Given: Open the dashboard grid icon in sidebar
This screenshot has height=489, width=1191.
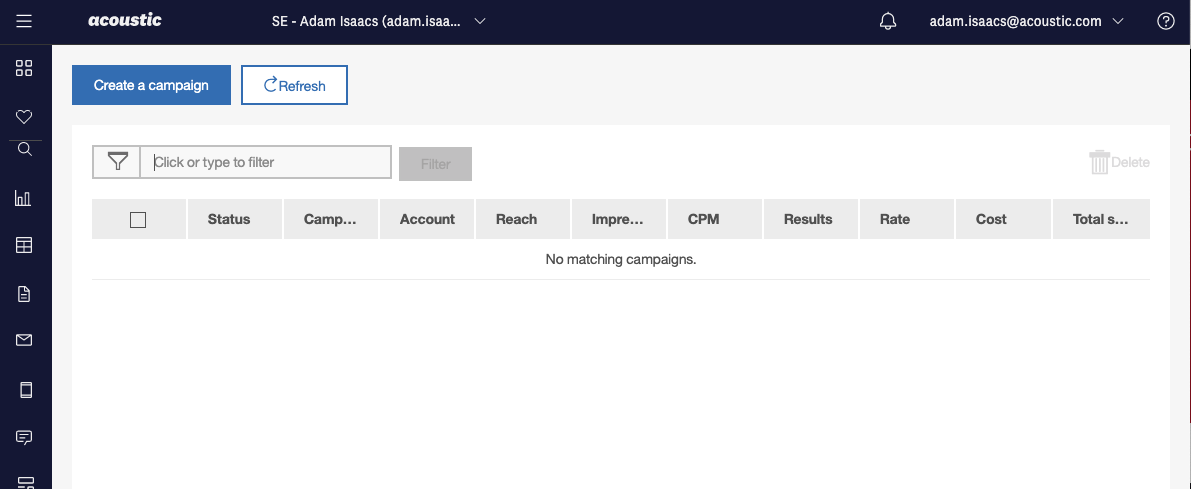Looking at the screenshot, I should (x=25, y=68).
